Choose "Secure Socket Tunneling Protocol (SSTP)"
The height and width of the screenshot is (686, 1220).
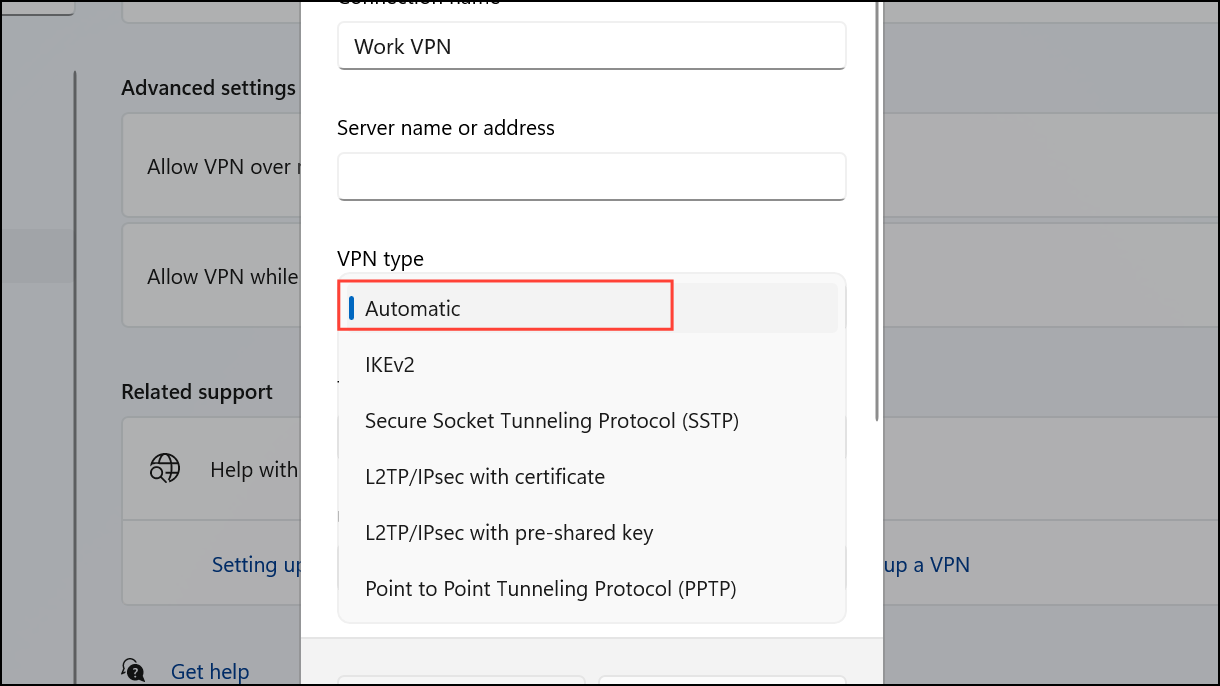coord(552,420)
